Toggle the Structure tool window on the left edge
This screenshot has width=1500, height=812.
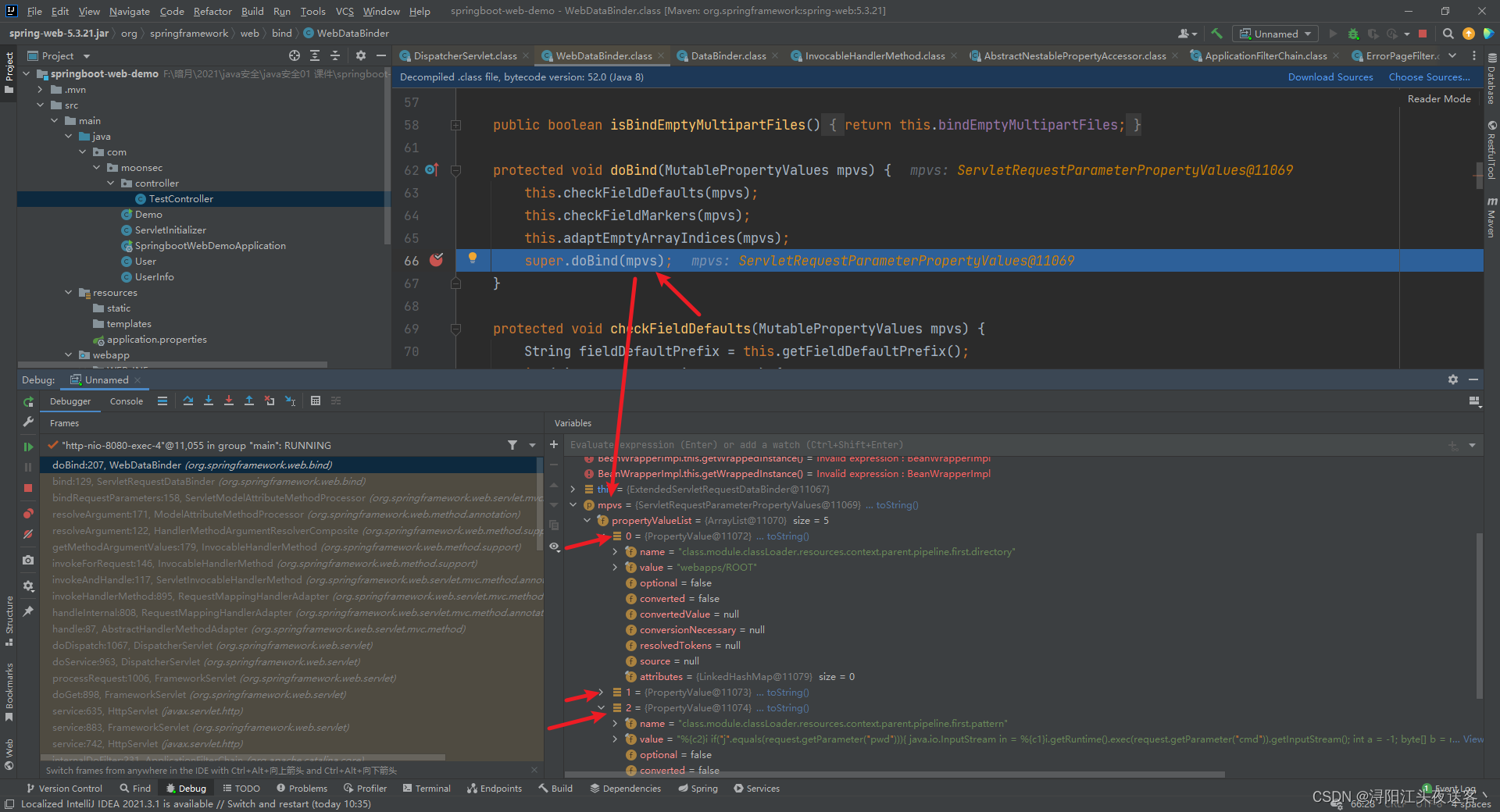pyautogui.click(x=9, y=621)
